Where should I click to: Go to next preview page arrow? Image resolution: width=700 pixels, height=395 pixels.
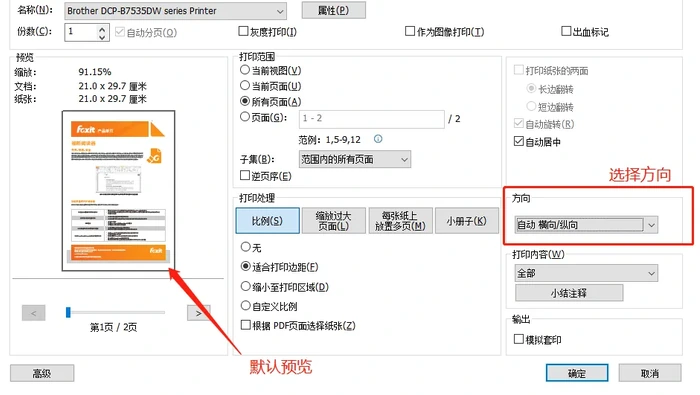[x=199, y=313]
